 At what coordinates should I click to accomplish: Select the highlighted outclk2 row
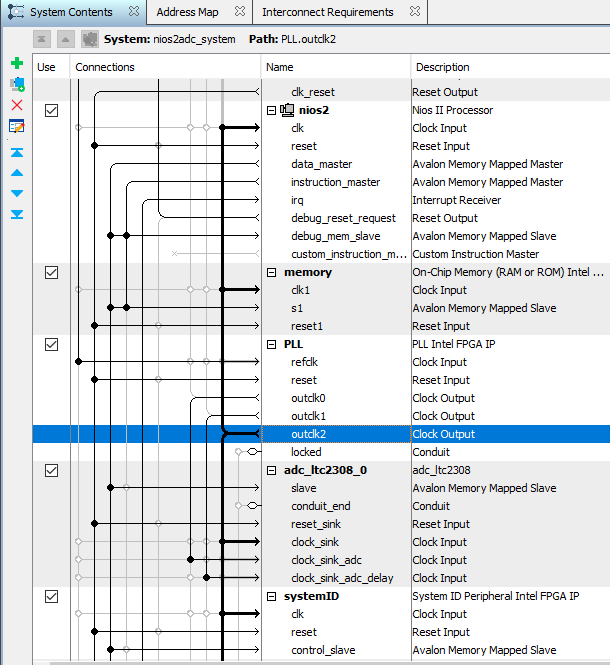click(321, 434)
